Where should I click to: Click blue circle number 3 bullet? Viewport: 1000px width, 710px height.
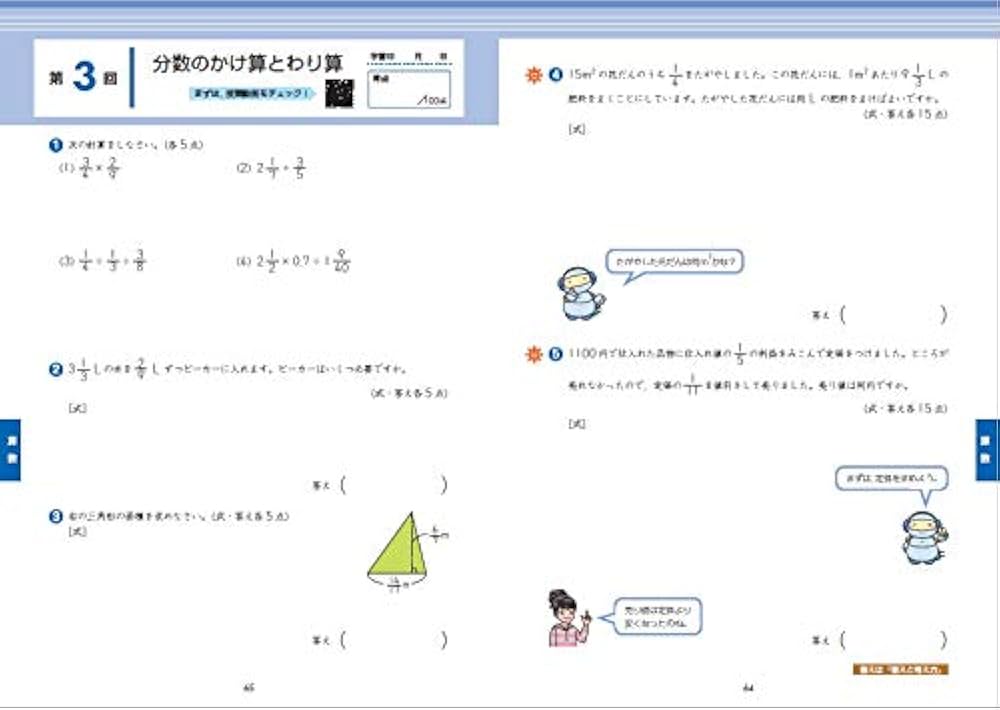coord(55,516)
